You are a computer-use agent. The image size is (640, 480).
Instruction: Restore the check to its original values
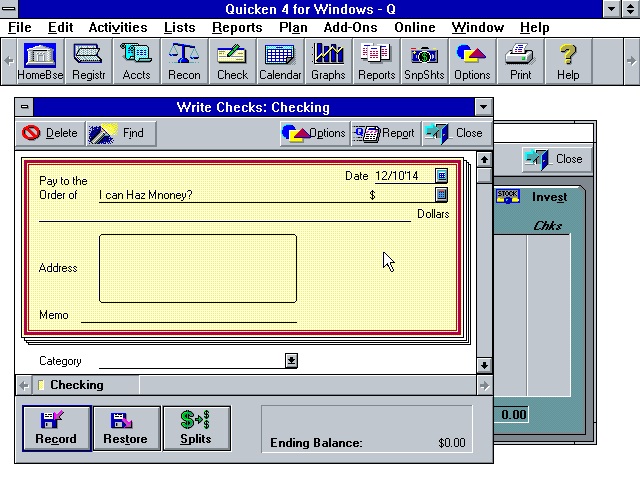[x=127, y=428]
